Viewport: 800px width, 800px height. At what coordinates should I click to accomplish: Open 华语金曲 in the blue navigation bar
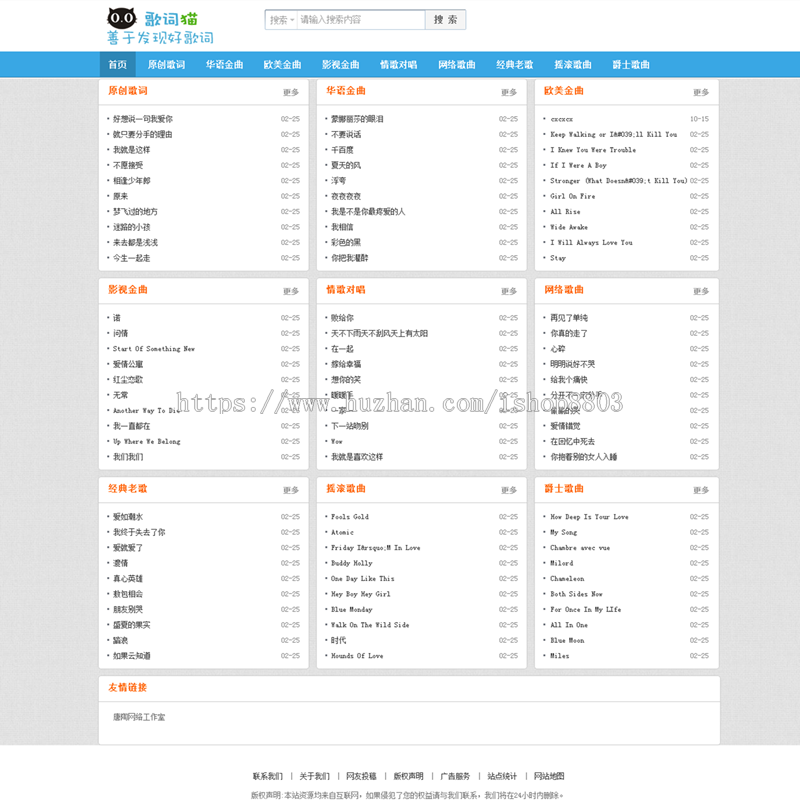click(224, 65)
